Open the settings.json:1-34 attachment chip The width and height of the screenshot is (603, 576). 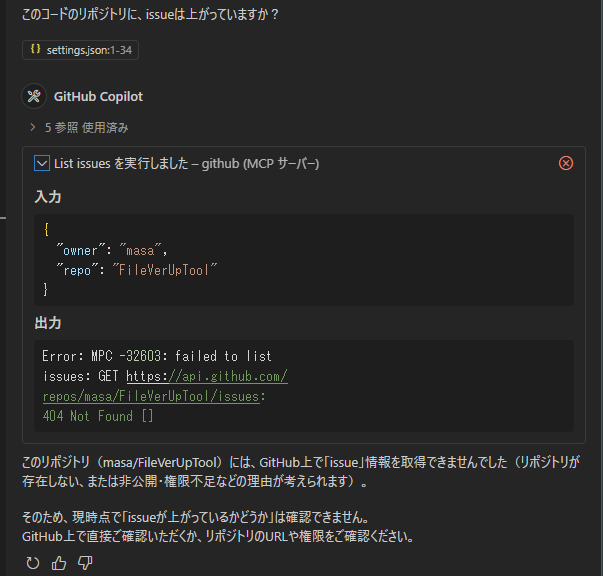click(x=80, y=50)
